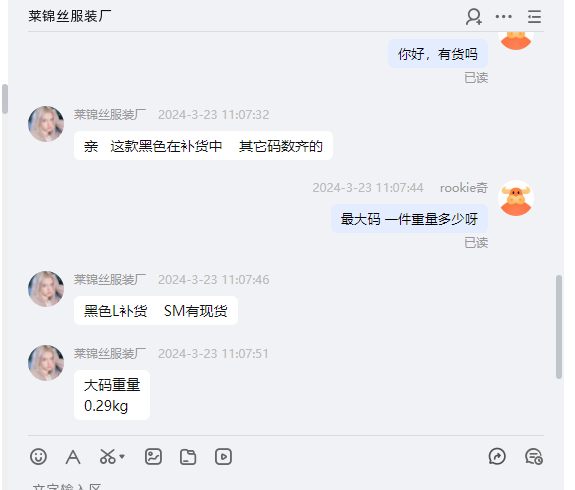Open text font formatting (A icon)
Viewport: 575px width, 490px height.
73,457
